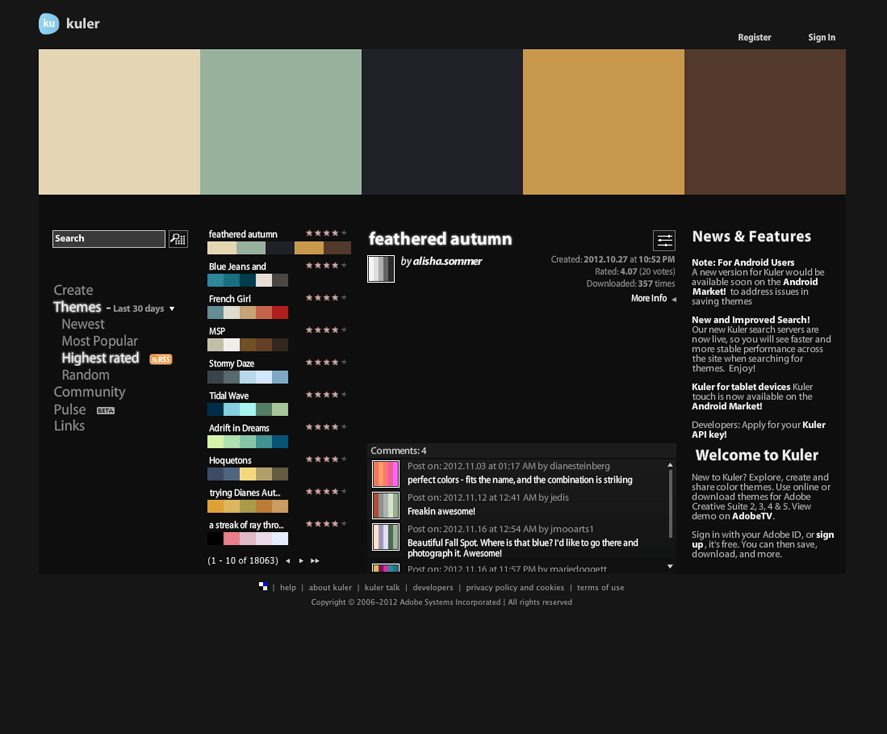Click the alisha.sommer author link
The height and width of the screenshot is (734, 887).
tap(447, 261)
